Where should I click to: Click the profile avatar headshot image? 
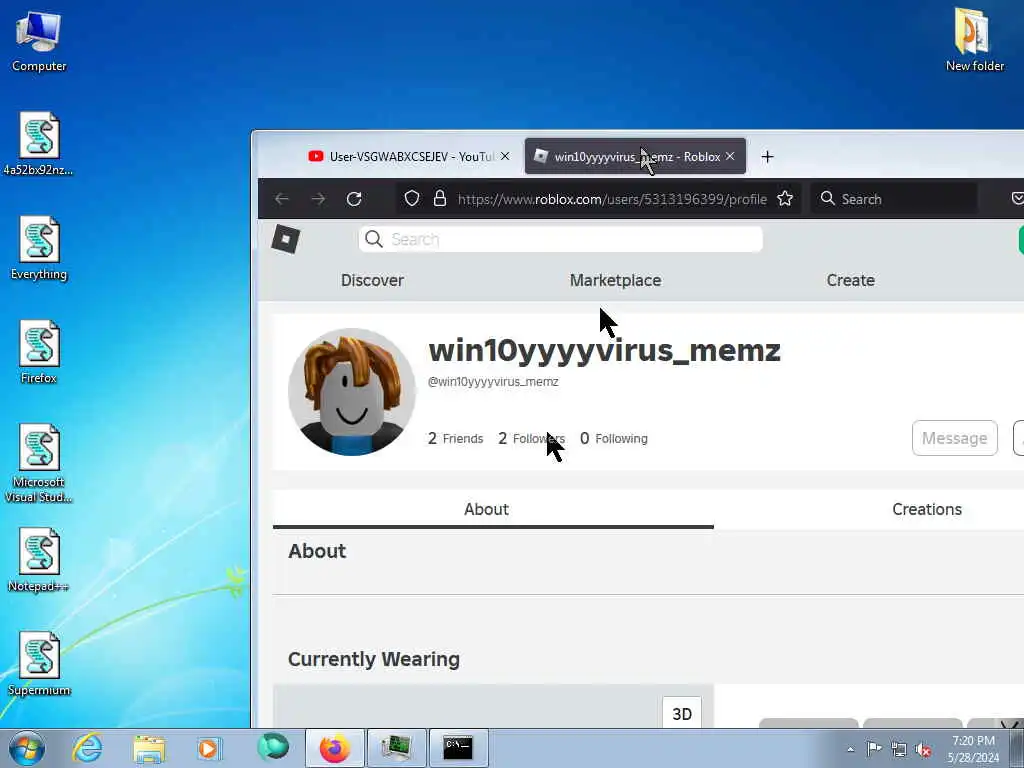[351, 392]
